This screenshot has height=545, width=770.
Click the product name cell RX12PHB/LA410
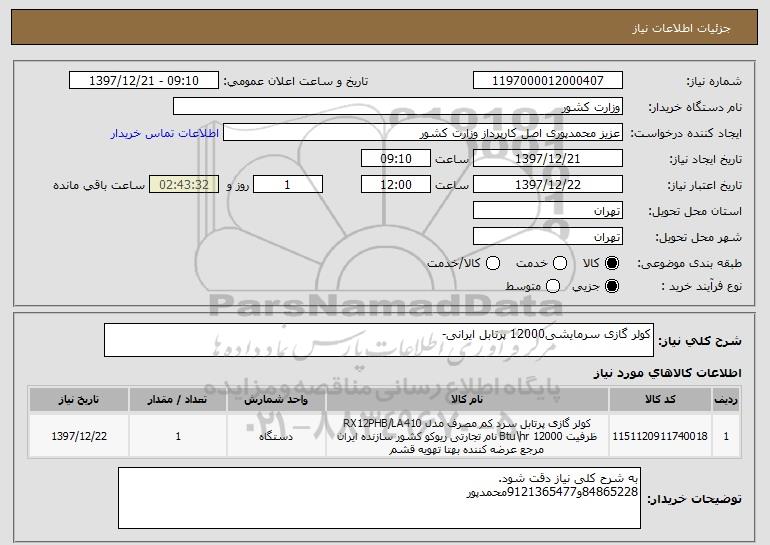pos(467,436)
